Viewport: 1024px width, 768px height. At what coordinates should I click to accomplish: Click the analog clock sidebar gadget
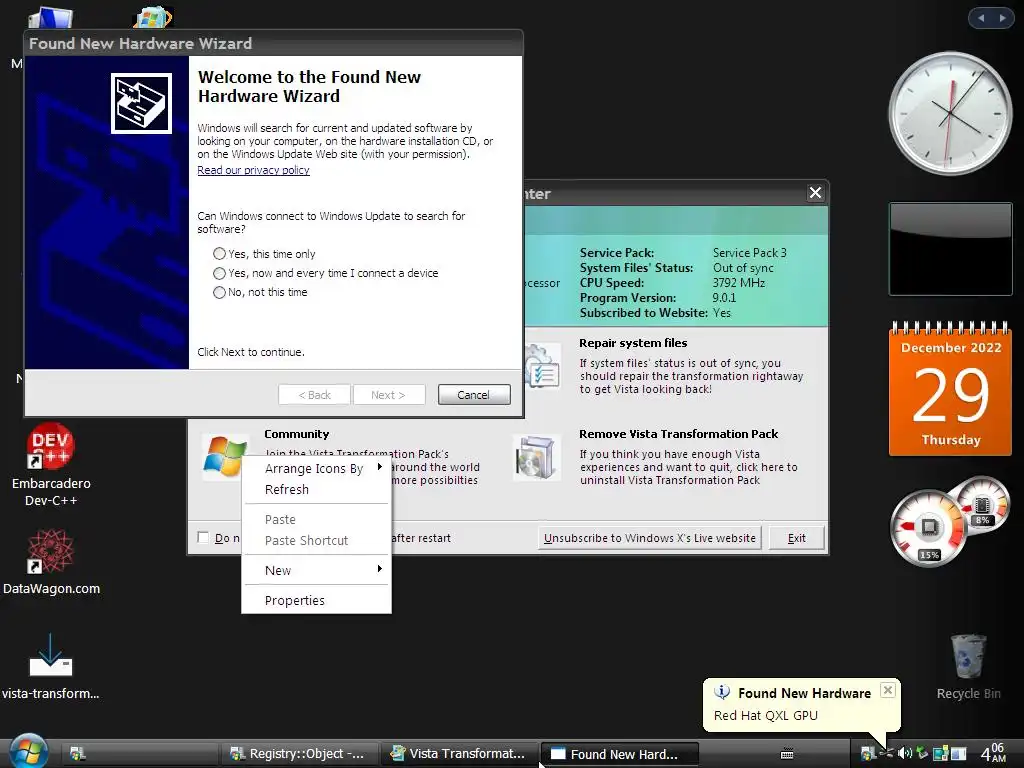(x=950, y=113)
